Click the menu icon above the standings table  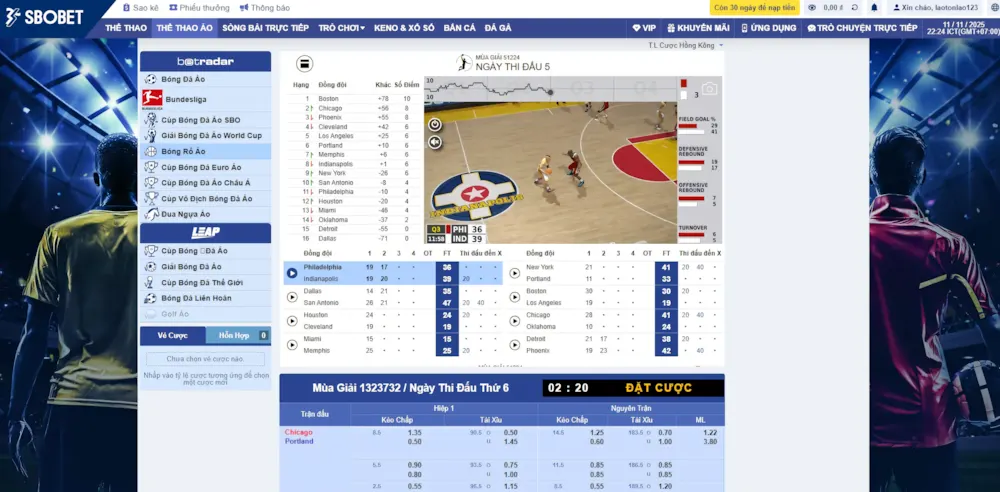tap(305, 64)
